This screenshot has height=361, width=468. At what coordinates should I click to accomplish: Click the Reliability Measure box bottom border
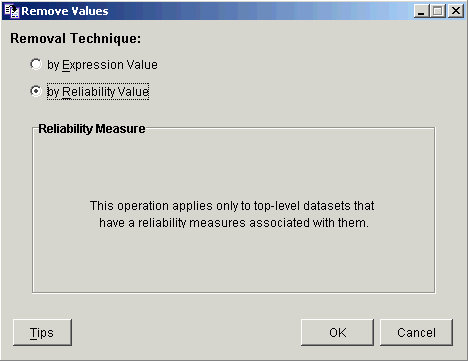click(x=233, y=292)
